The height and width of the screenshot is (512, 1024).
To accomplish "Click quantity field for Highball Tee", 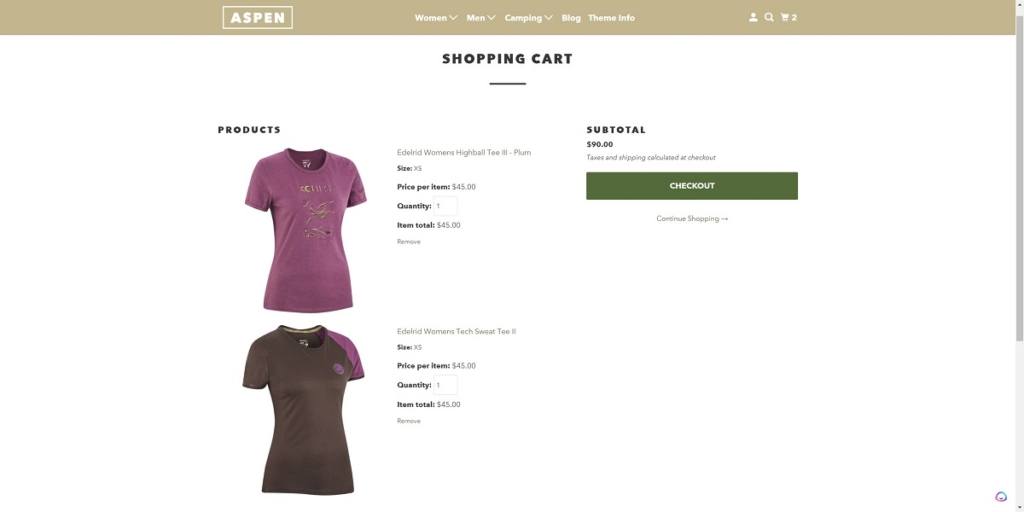I will [445, 206].
